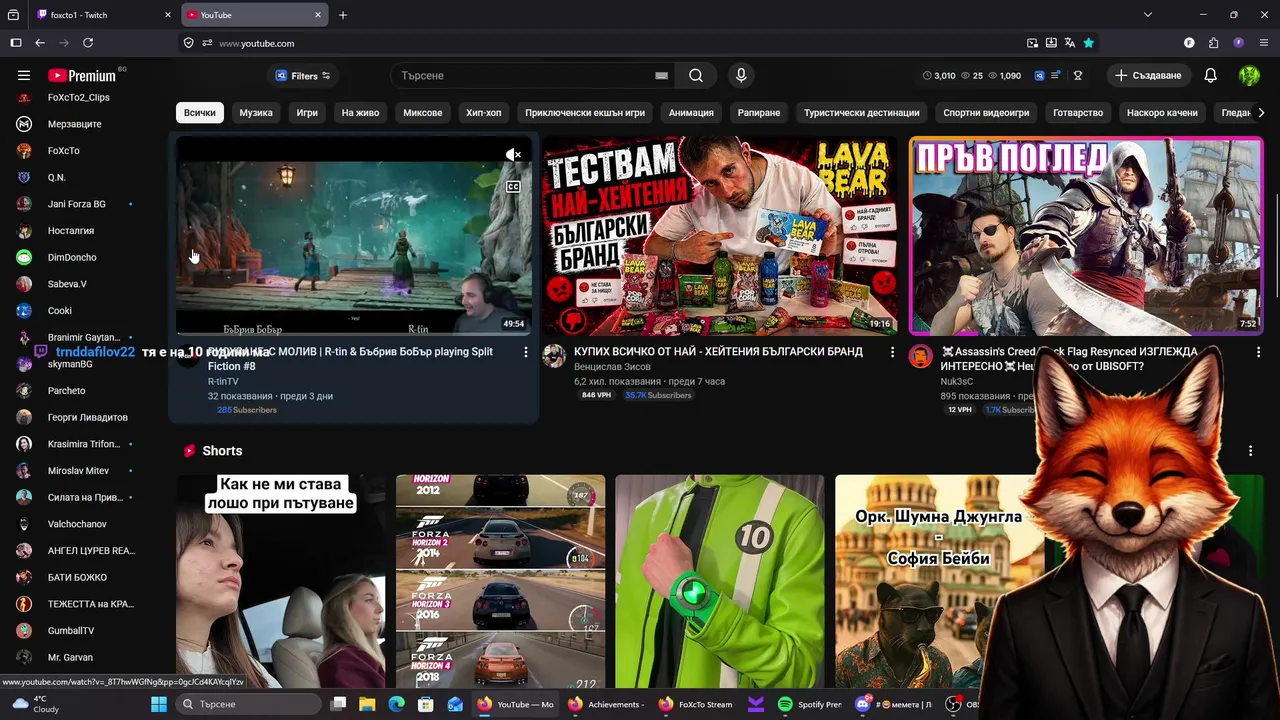
Task: Open the weather widget showing 4°C Cloudy
Action: coord(35,704)
